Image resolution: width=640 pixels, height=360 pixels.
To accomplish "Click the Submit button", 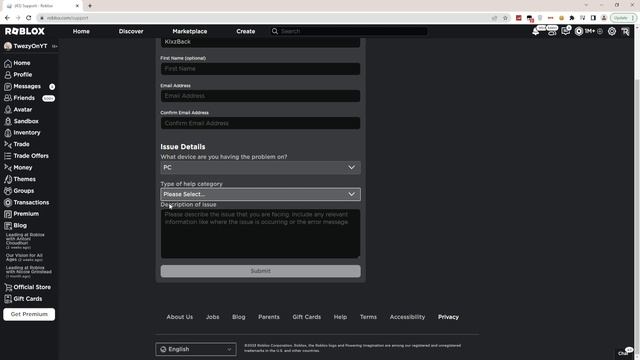I will (x=260, y=271).
